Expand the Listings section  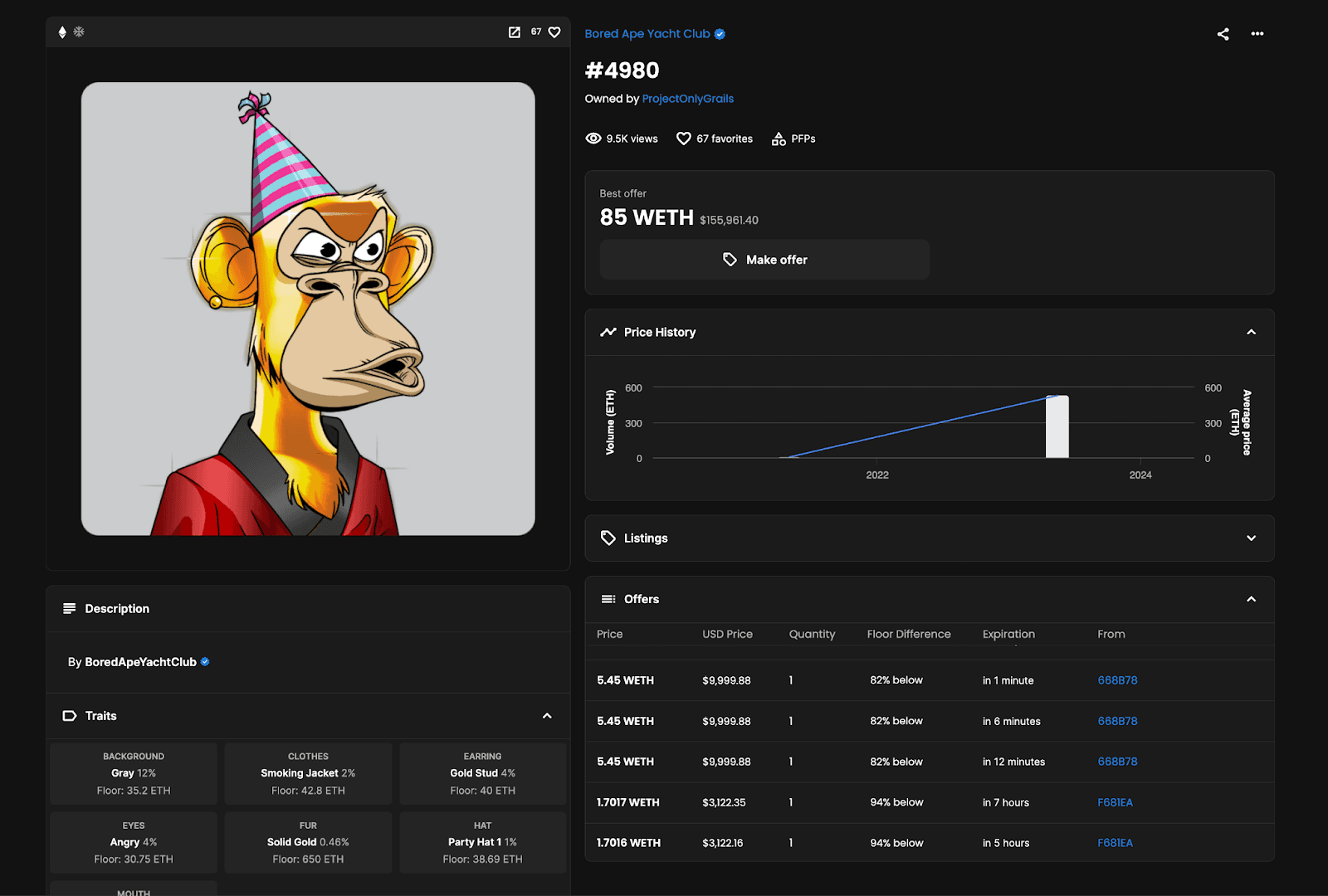[1252, 538]
